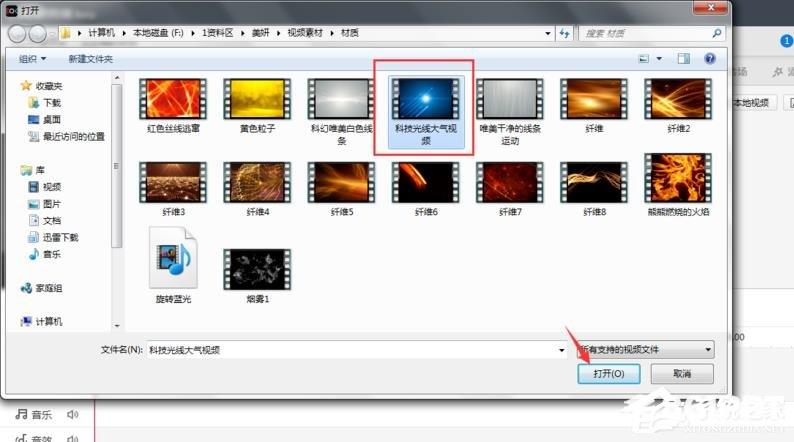Click the change view icon
This screenshot has height=442, width=794.
pos(644,59)
